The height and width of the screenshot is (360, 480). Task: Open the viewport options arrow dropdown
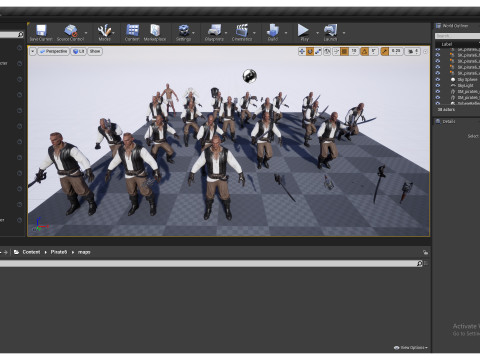32,51
